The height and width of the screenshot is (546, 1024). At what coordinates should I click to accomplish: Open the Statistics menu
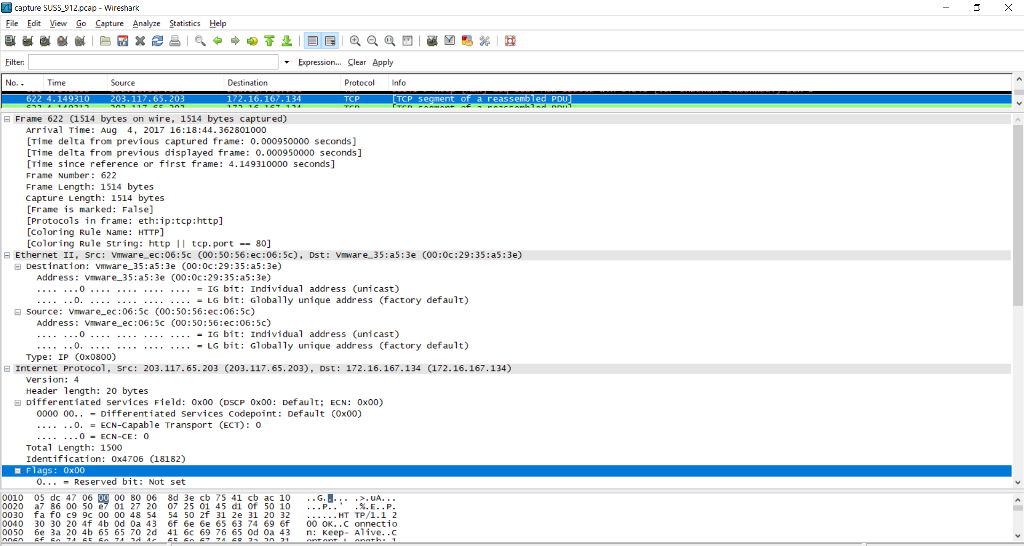point(185,24)
